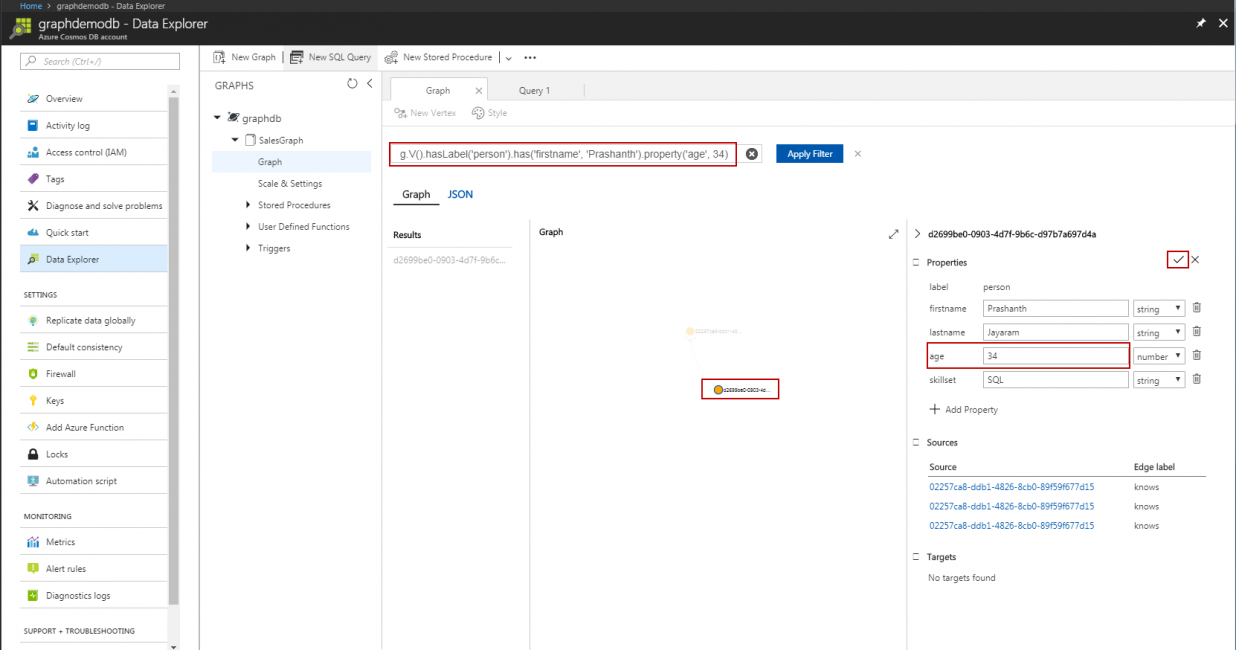Click the Apply Filter button
Image resolution: width=1236 pixels, height=650 pixels.
810,154
